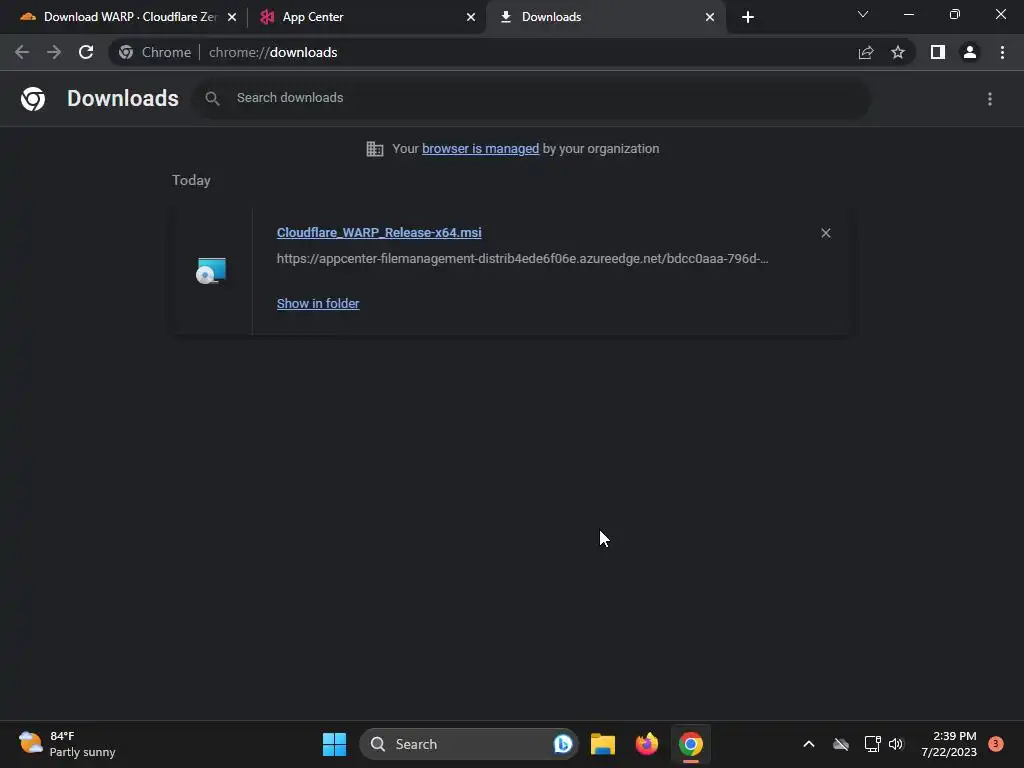Reload the downloads page
This screenshot has height=768, width=1024.
[86, 52]
